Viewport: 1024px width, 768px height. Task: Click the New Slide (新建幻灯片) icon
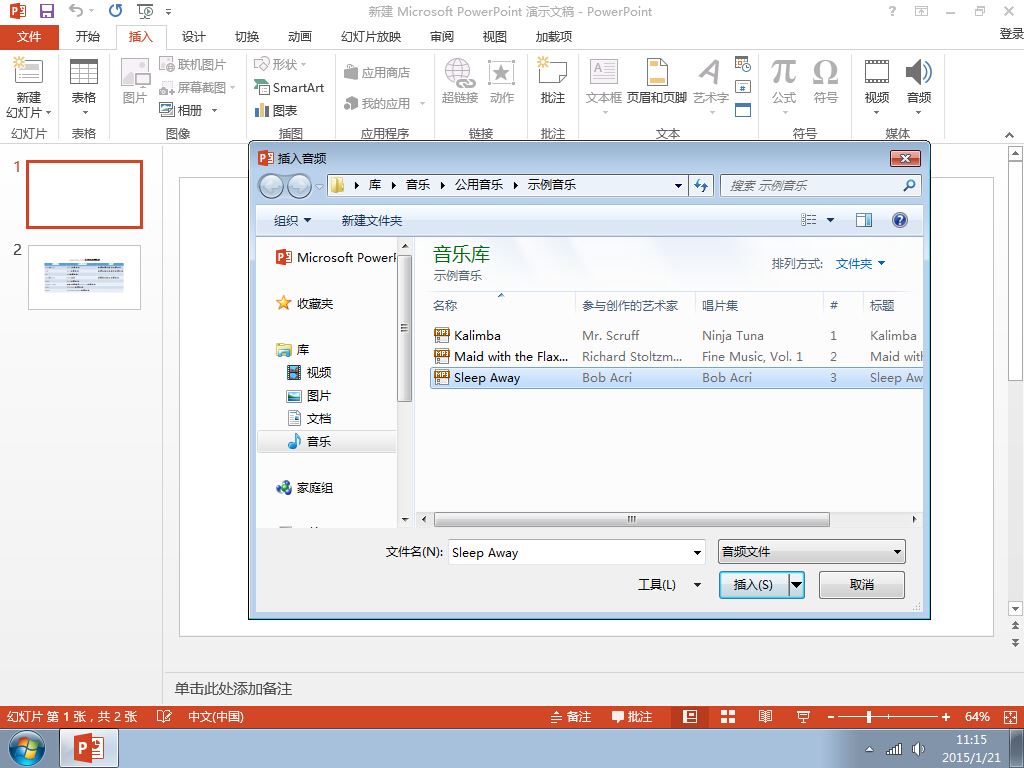pos(28,72)
